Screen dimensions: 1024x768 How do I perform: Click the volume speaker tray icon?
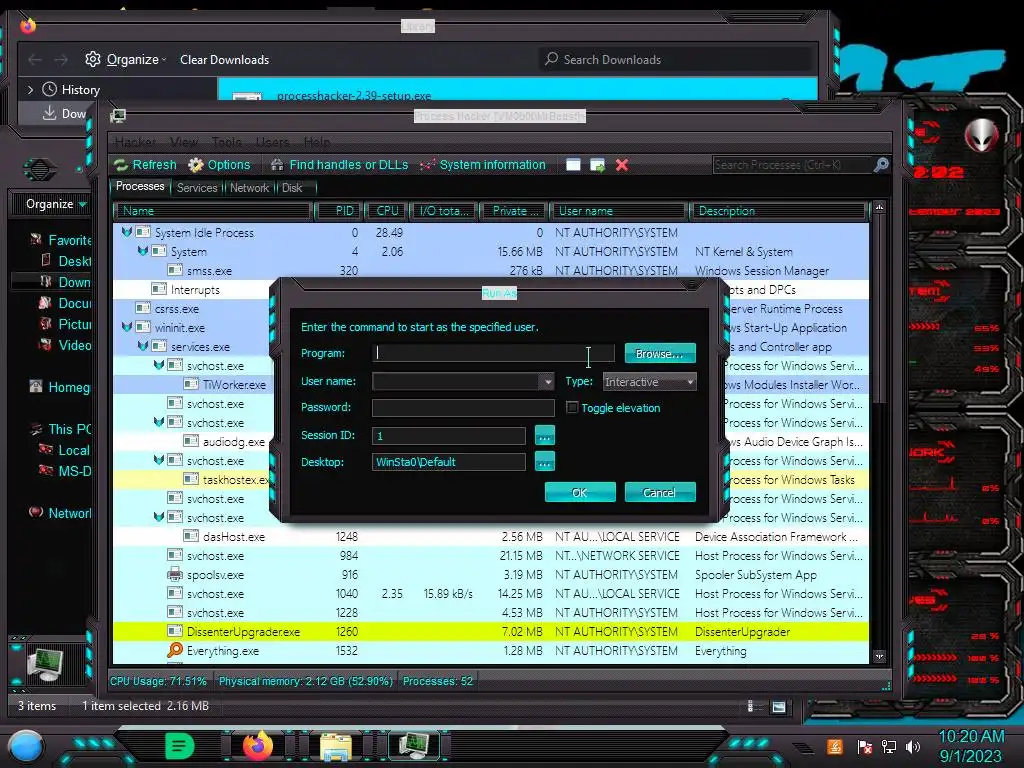913,746
